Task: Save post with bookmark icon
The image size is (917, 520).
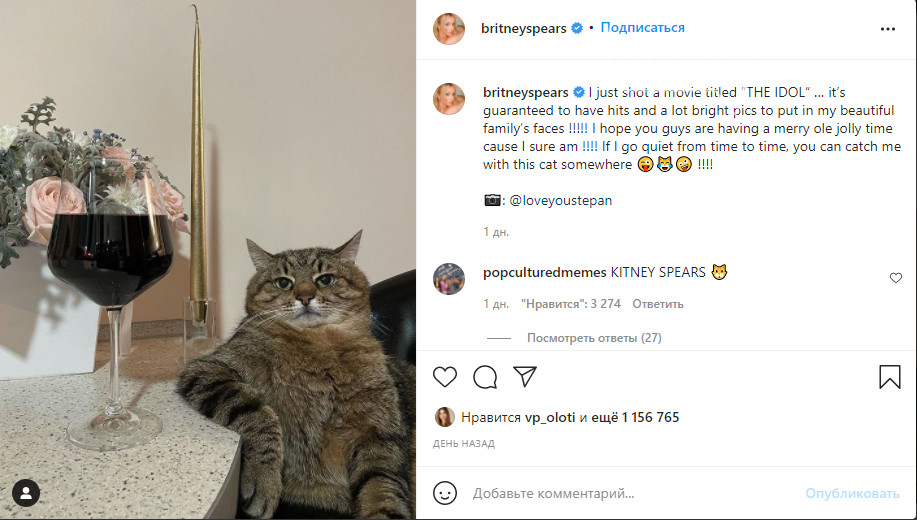Action: pyautogui.click(x=890, y=377)
